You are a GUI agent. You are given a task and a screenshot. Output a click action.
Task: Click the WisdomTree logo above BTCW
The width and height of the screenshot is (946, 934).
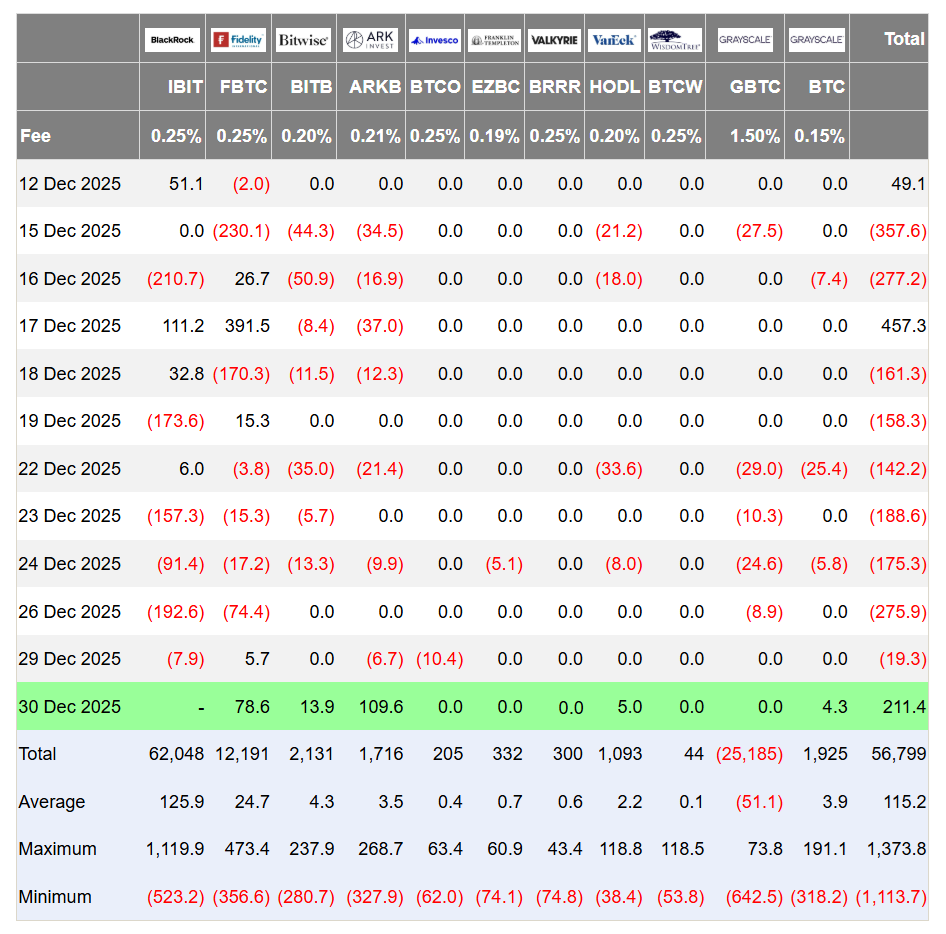tap(675, 40)
